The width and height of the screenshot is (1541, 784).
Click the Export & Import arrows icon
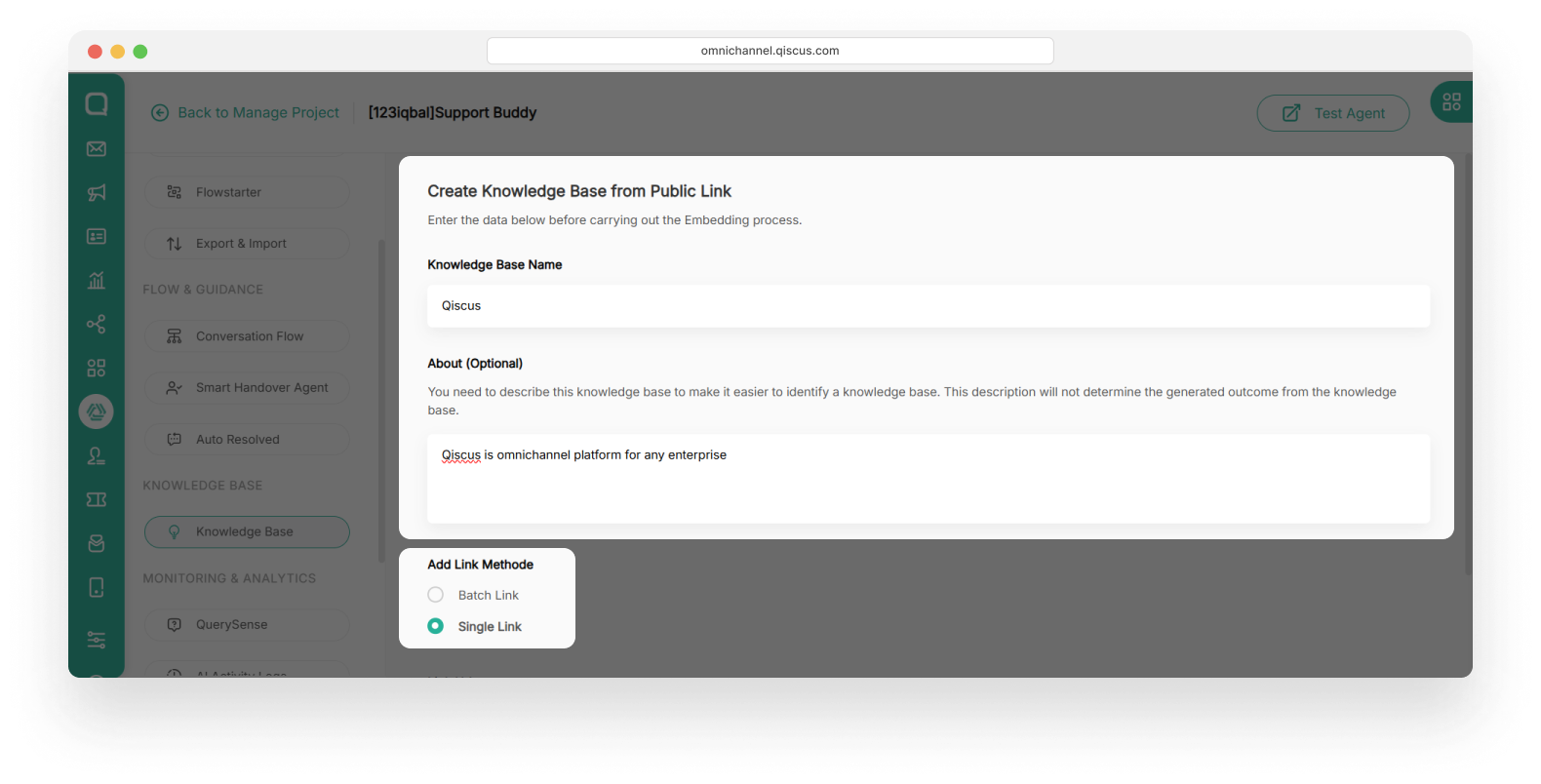[x=175, y=244]
